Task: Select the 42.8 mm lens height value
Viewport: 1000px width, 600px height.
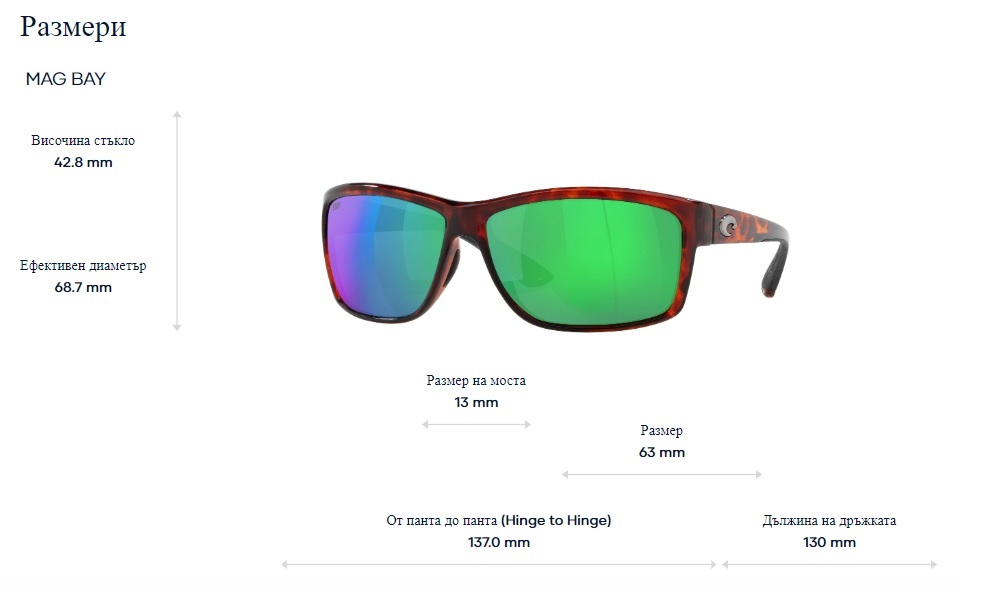Action: pos(83,162)
